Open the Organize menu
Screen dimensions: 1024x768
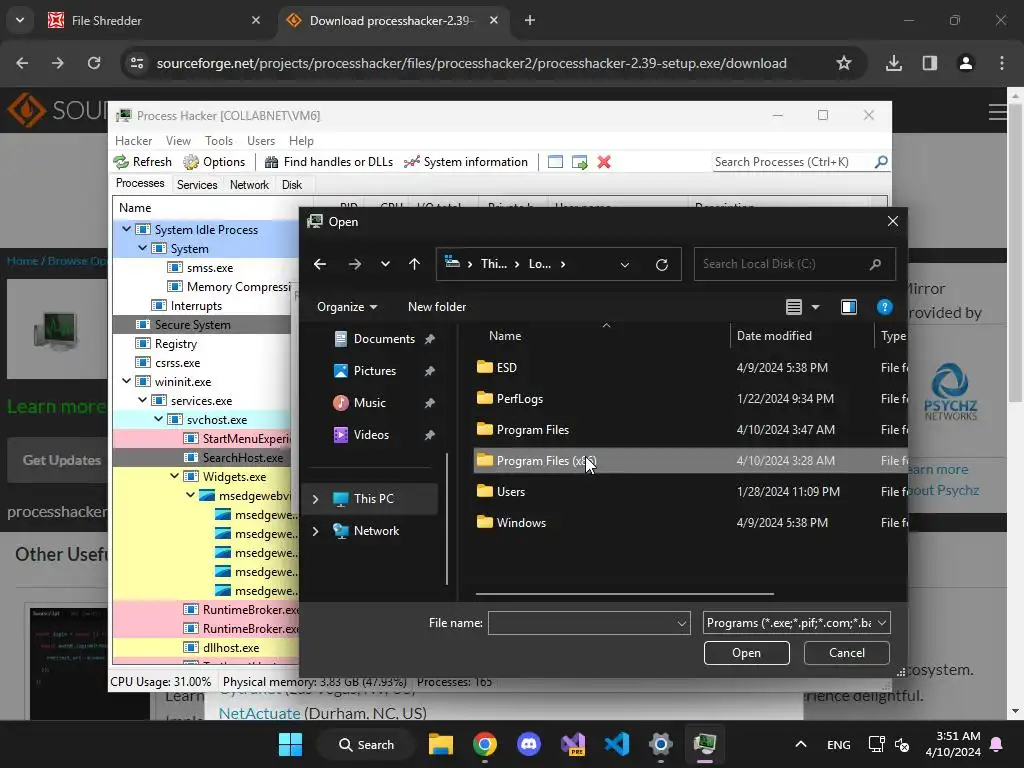(347, 307)
